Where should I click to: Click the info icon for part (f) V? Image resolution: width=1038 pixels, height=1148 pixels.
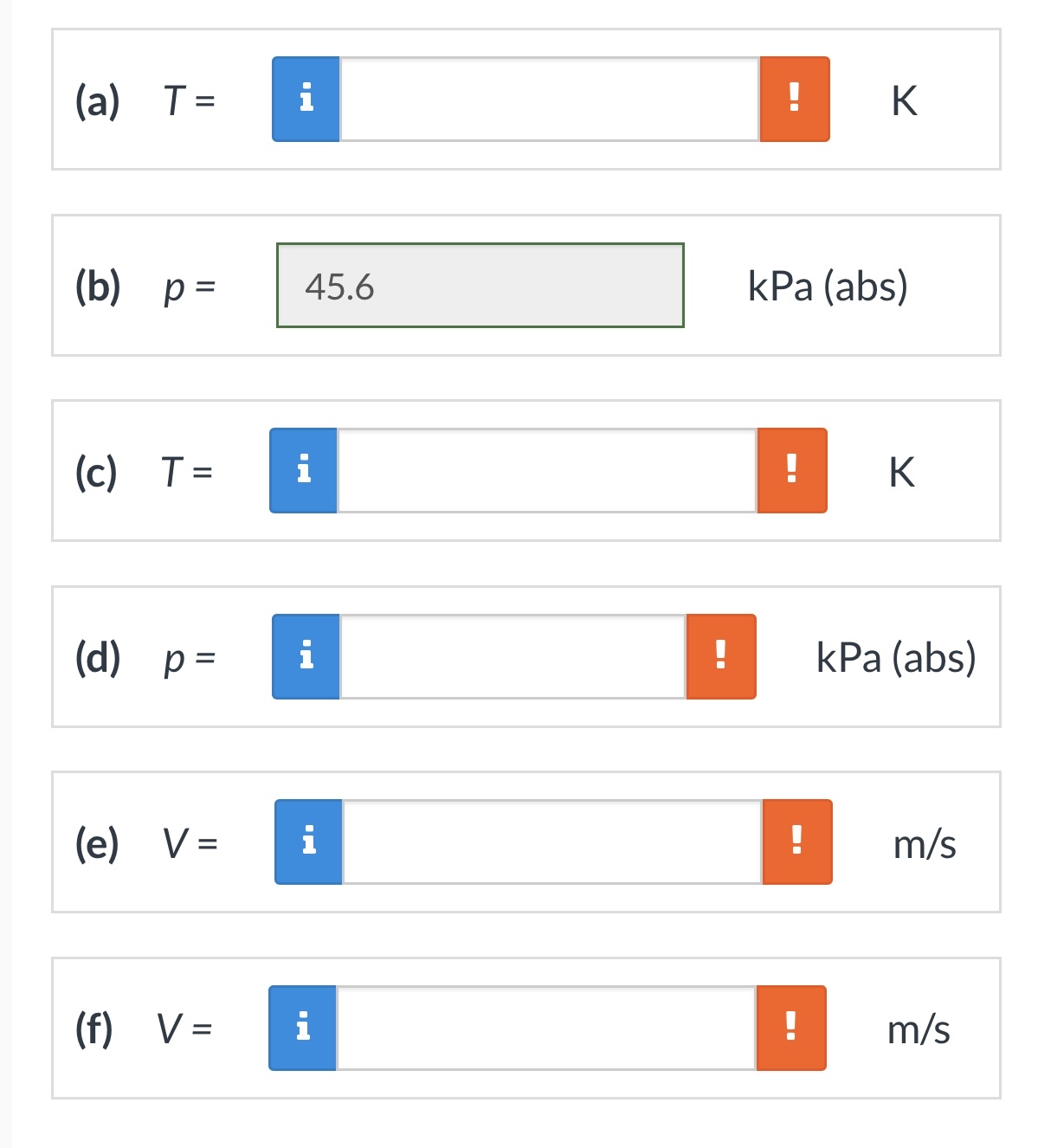(x=303, y=1029)
